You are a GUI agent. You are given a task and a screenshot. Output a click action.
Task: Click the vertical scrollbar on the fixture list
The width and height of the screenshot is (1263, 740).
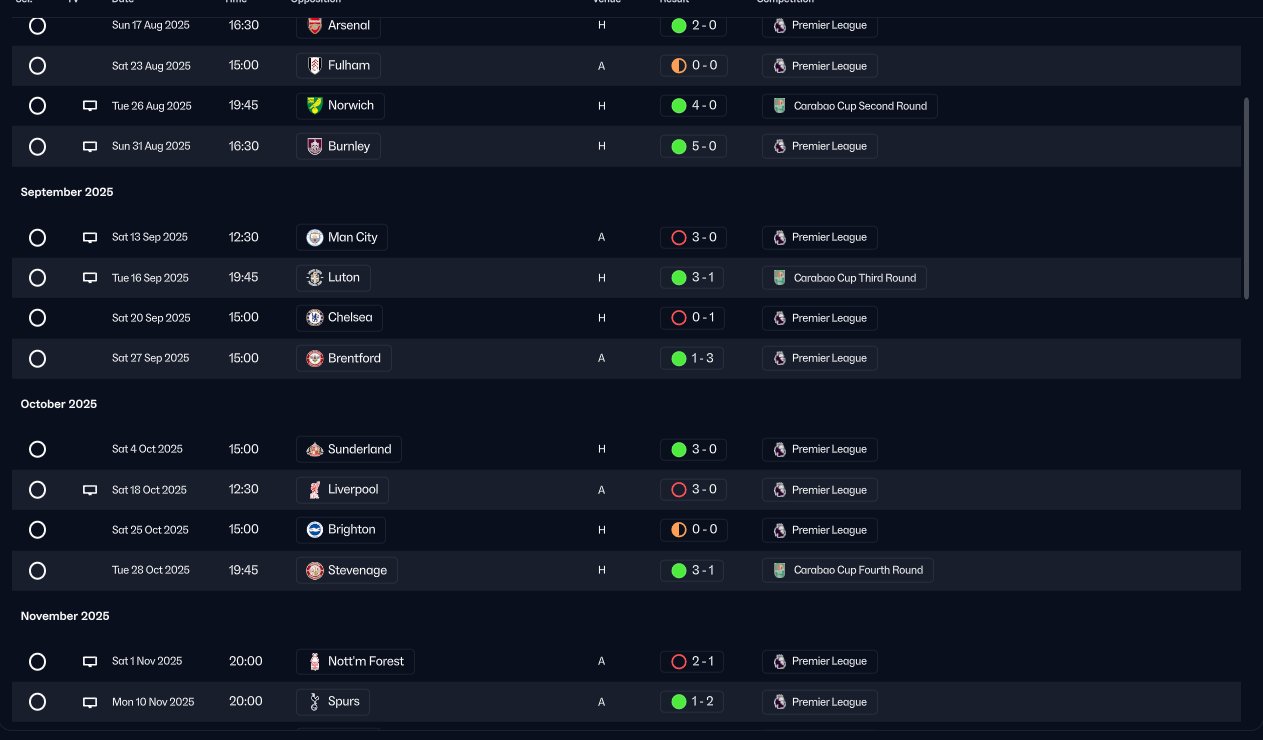[1246, 198]
